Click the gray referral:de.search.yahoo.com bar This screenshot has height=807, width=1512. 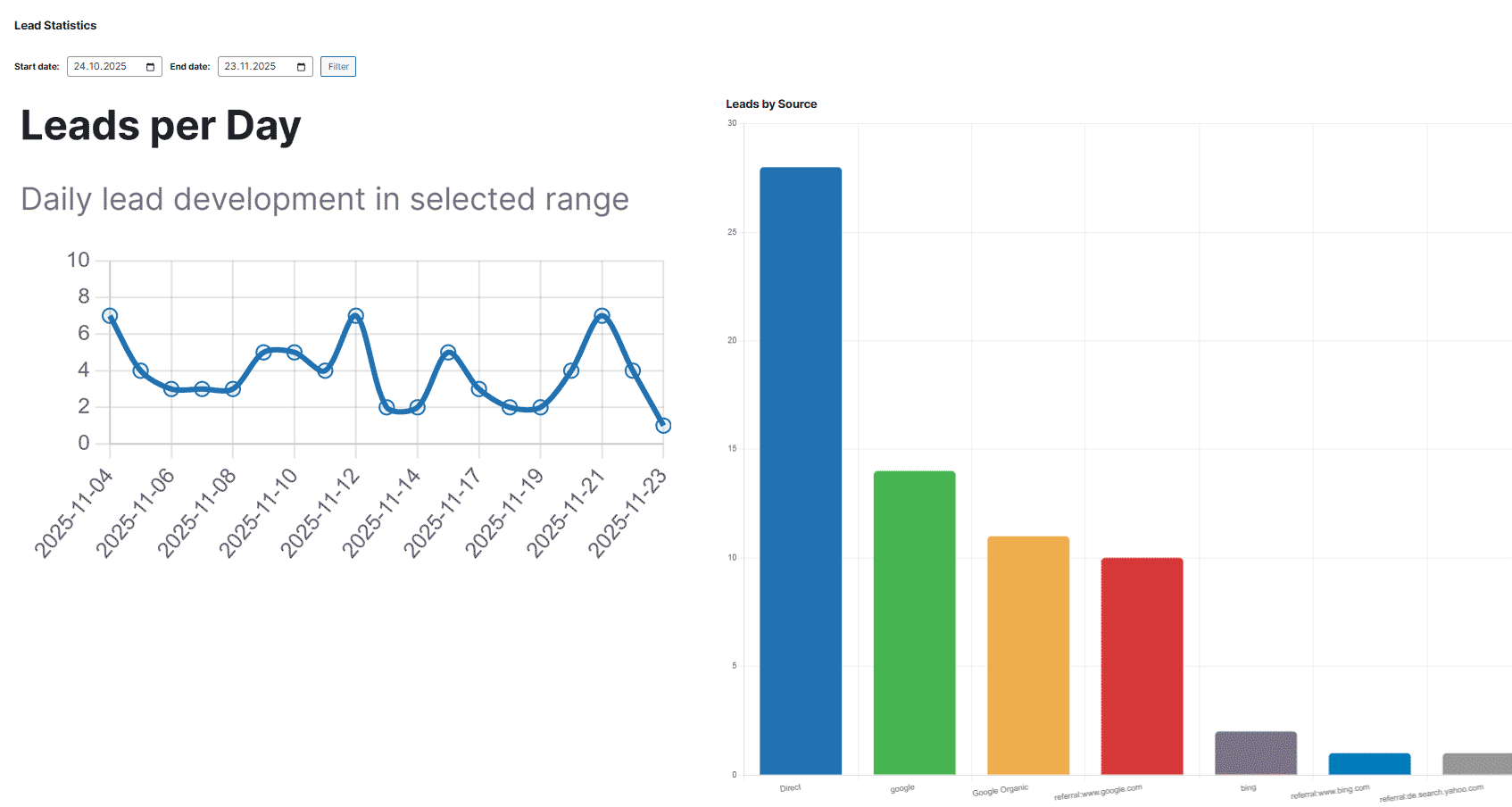1477,763
